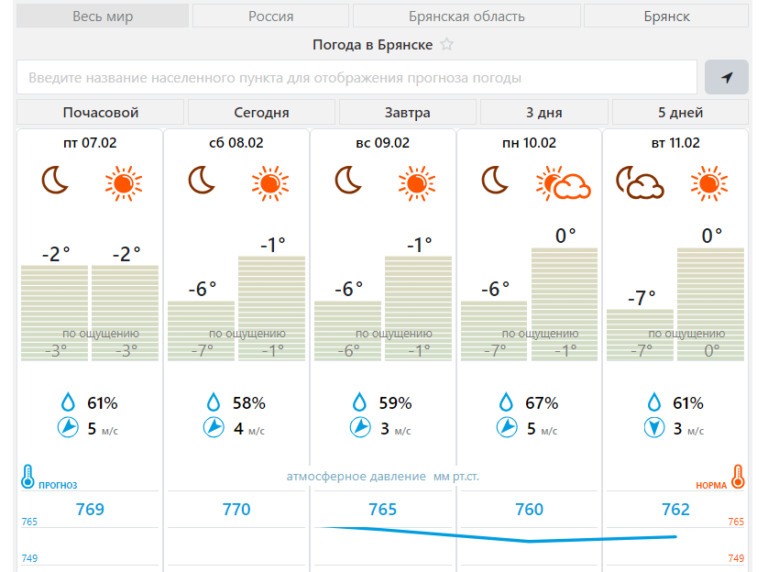Go to Весь мир breadcrumb
The image size is (768, 572).
click(x=103, y=17)
